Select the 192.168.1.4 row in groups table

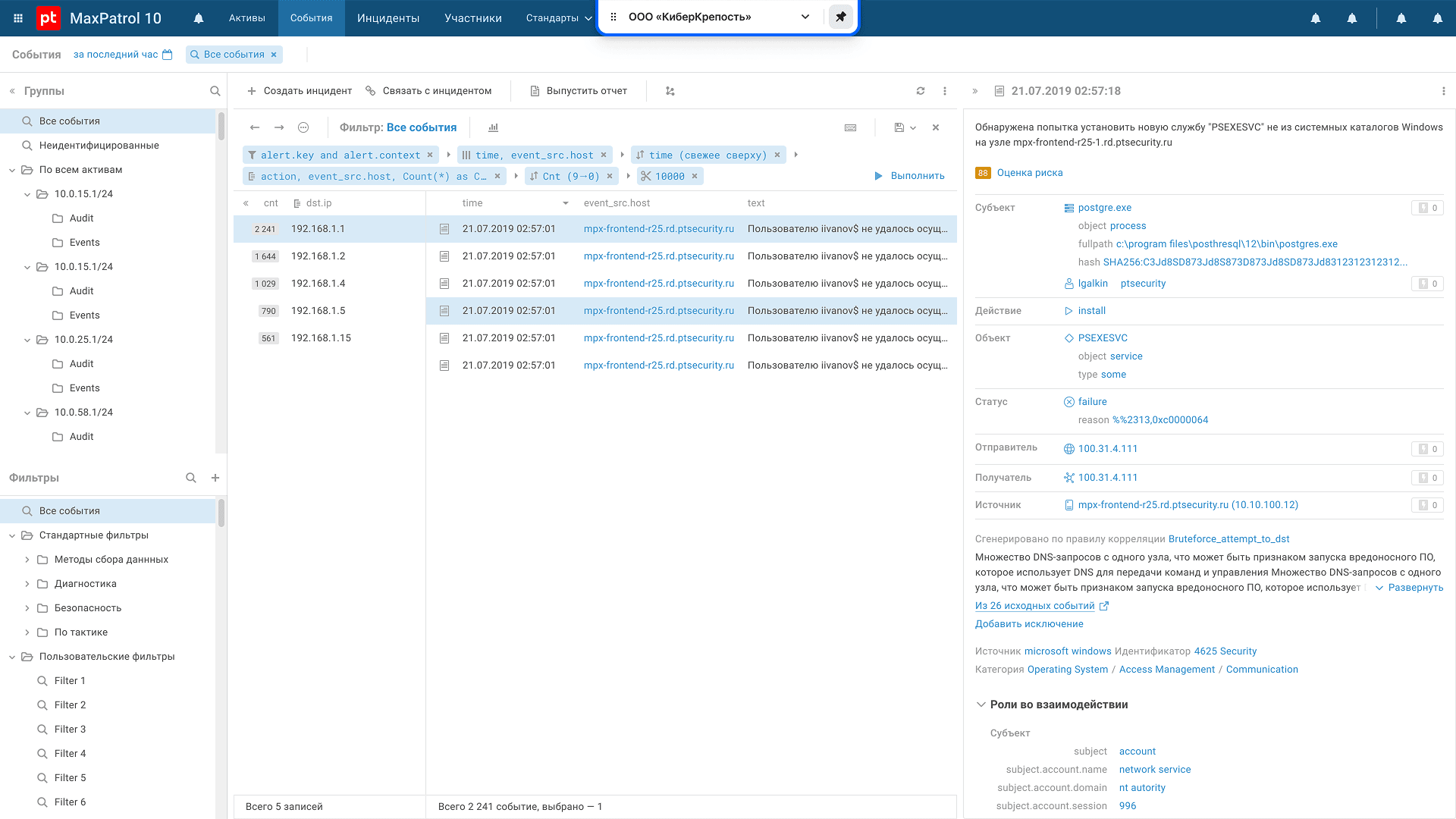318,284
